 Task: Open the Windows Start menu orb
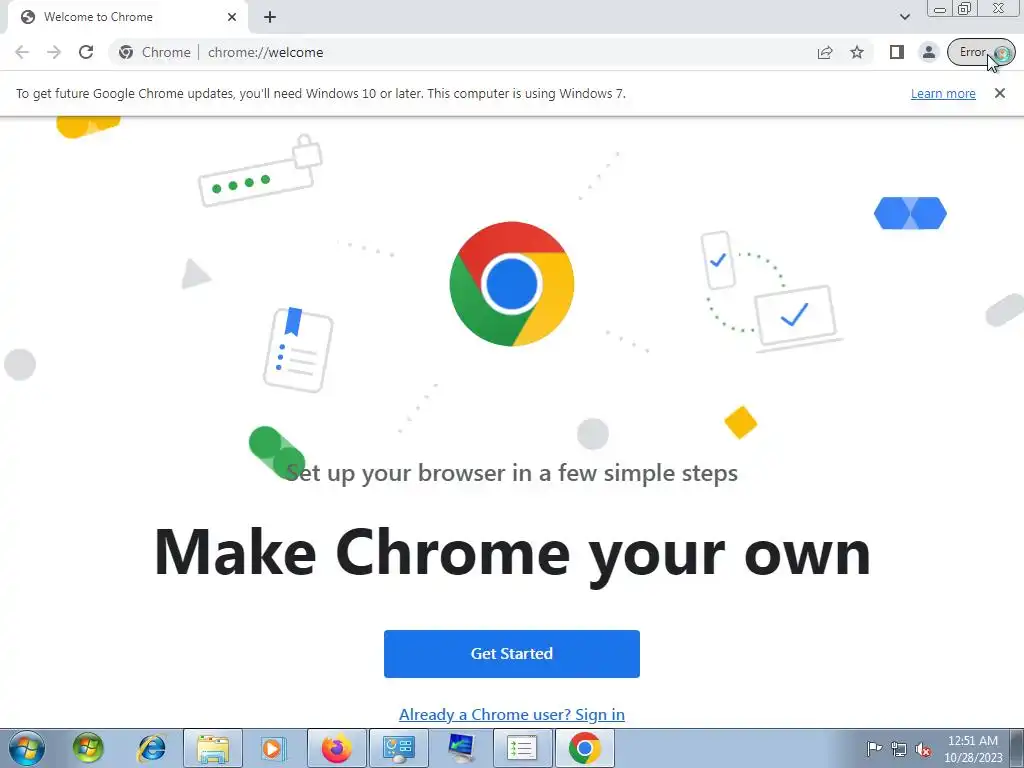[27, 748]
